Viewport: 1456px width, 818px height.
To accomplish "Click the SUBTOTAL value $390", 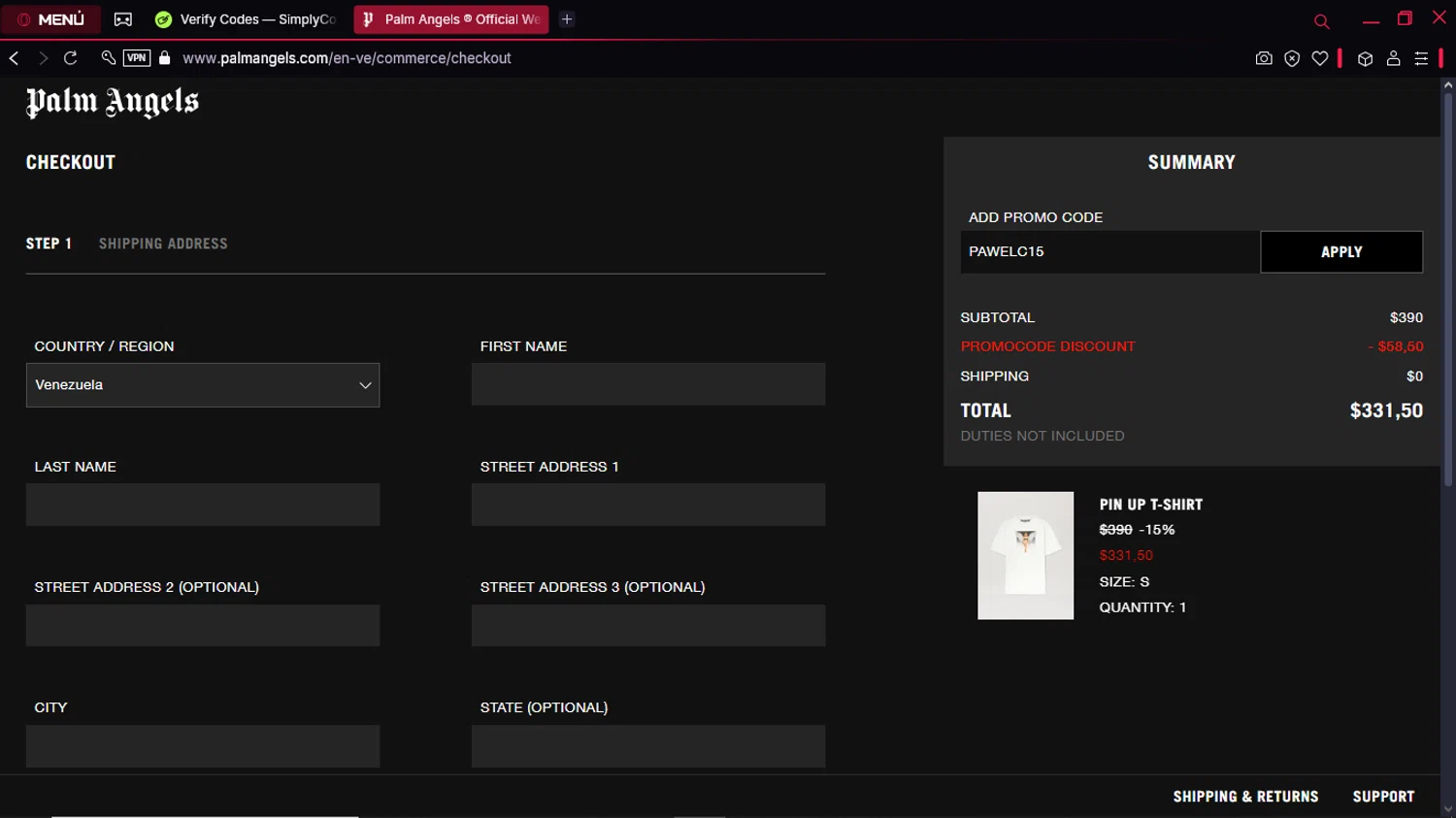I will point(1406,317).
